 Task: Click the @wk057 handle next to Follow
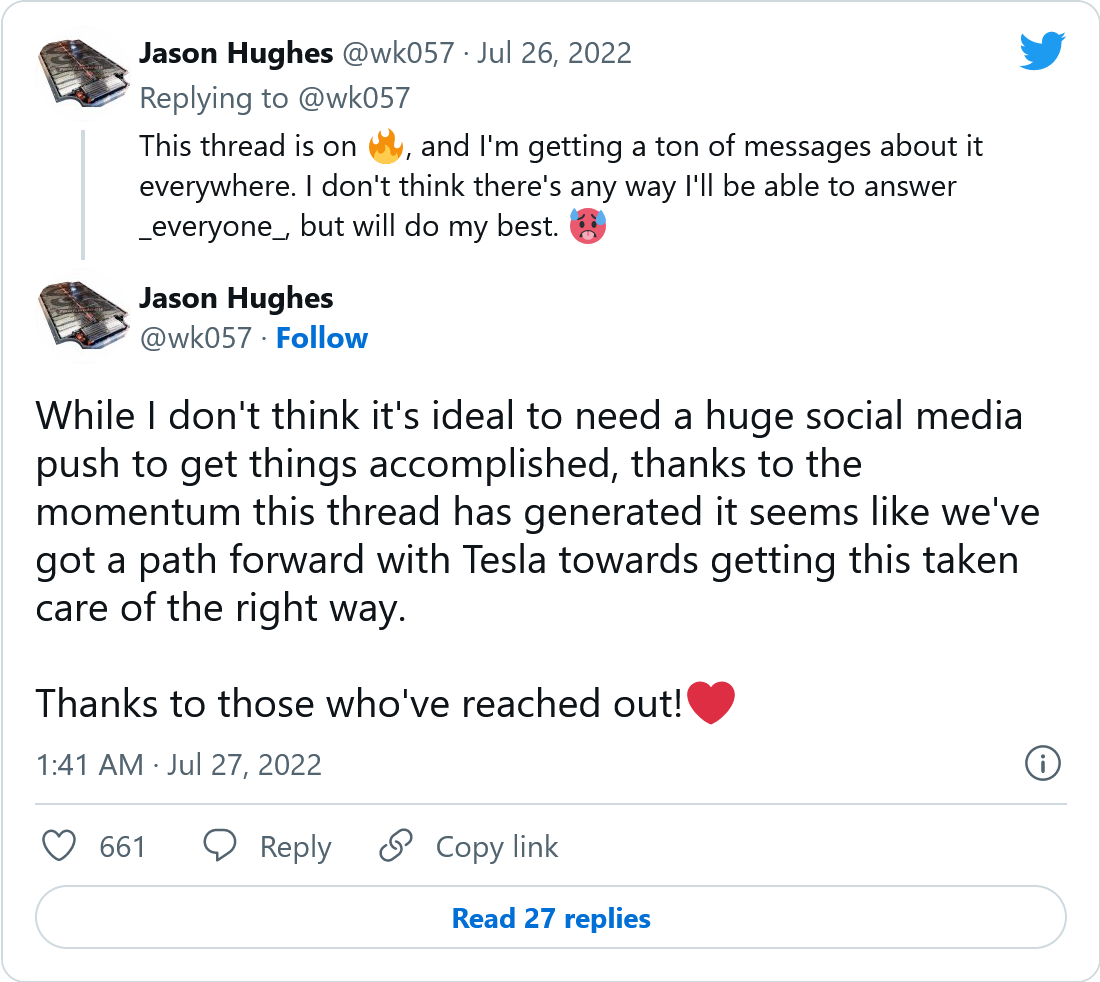click(196, 338)
